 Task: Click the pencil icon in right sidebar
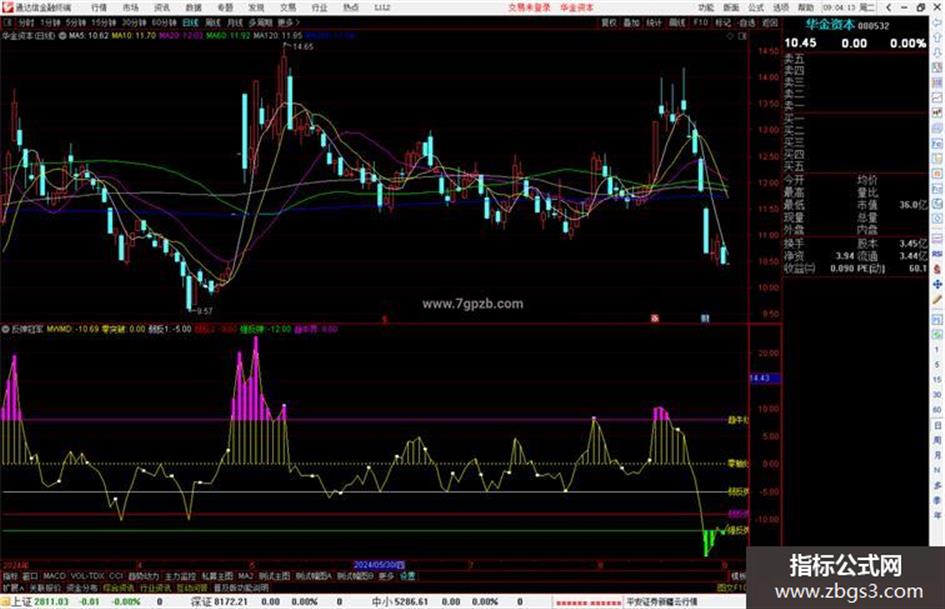pyautogui.click(x=937, y=300)
